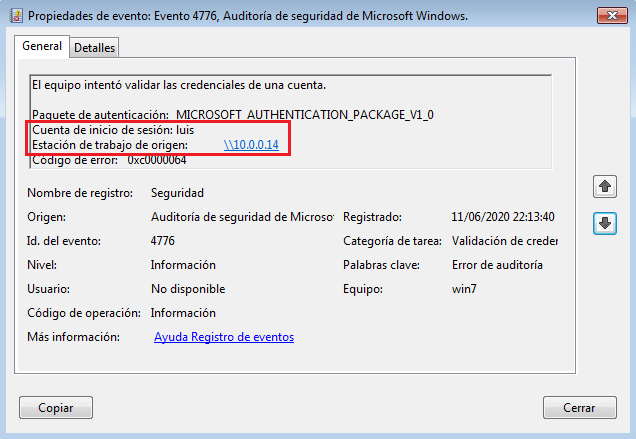
Task: Click the Cerrar button
Action: (x=580, y=407)
